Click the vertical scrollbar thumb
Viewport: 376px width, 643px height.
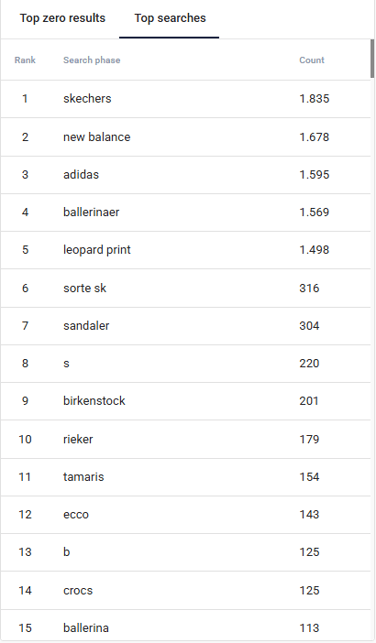(x=372, y=58)
